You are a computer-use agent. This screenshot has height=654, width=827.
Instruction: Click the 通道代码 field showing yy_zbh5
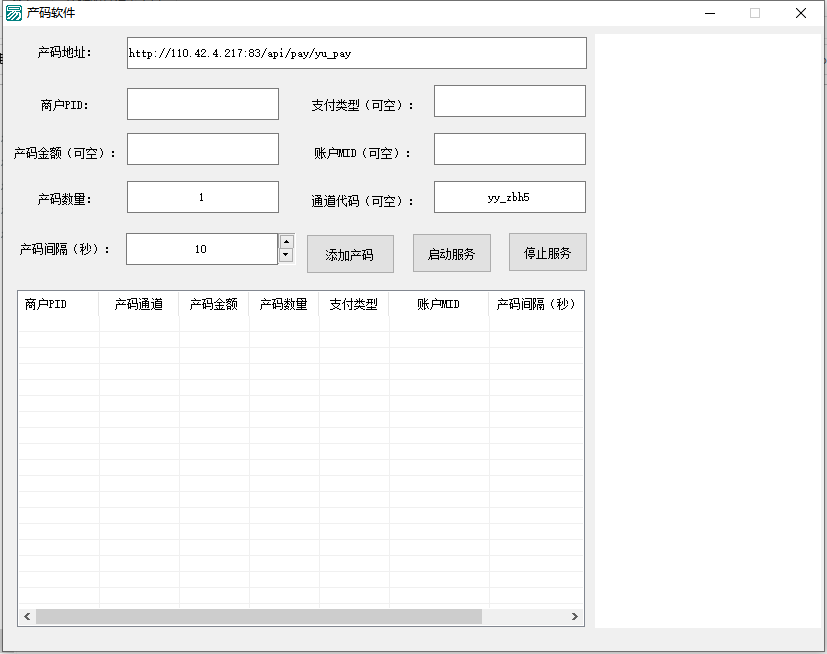pyautogui.click(x=509, y=196)
